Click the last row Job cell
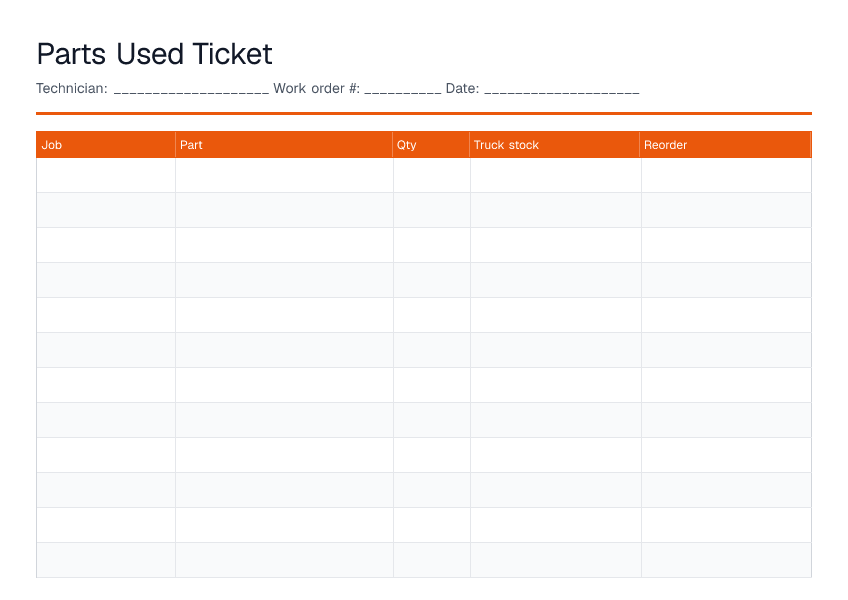This screenshot has width=848, height=600. click(106, 560)
